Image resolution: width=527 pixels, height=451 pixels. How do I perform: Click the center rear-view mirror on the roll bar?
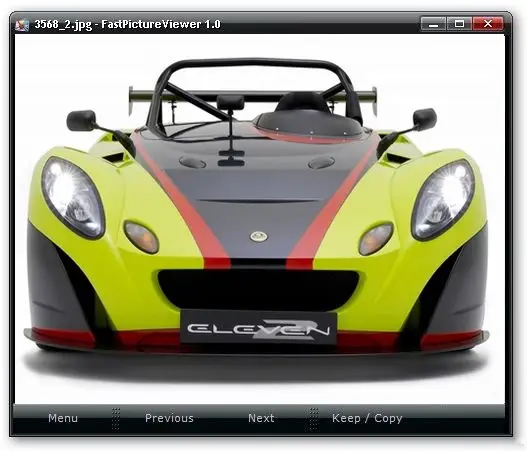pyautogui.click(x=231, y=102)
